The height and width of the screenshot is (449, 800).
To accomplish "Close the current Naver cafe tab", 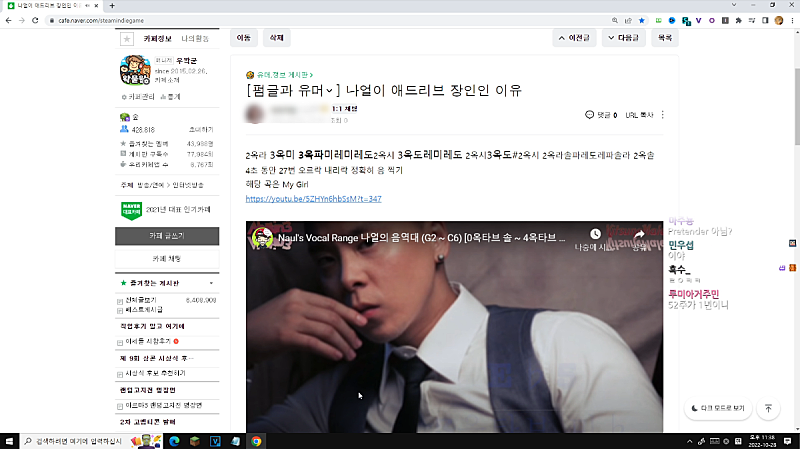I will pos(96,6).
